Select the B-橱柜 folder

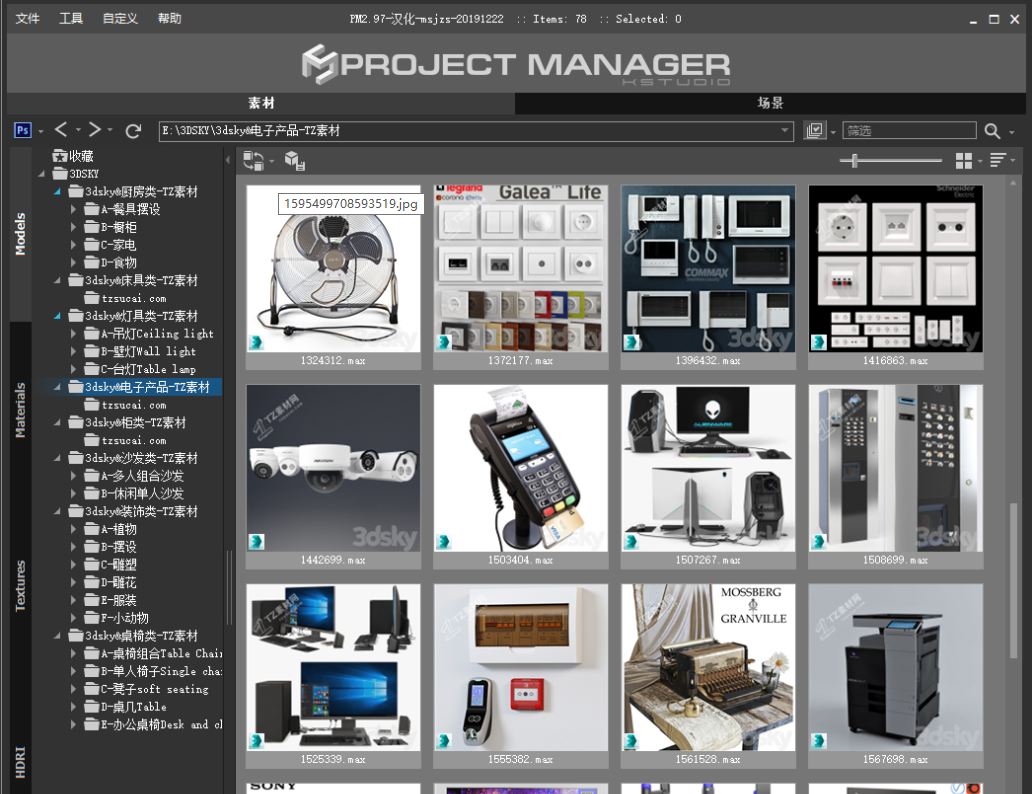coord(111,227)
